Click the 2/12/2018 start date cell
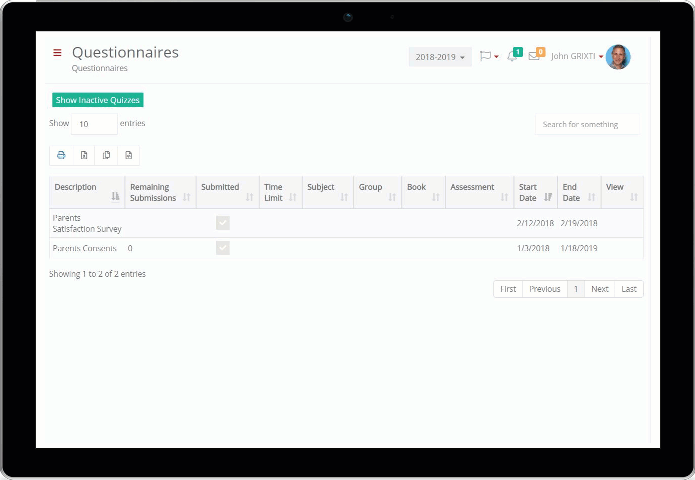Screen dimensions: 695x480 pos(535,223)
